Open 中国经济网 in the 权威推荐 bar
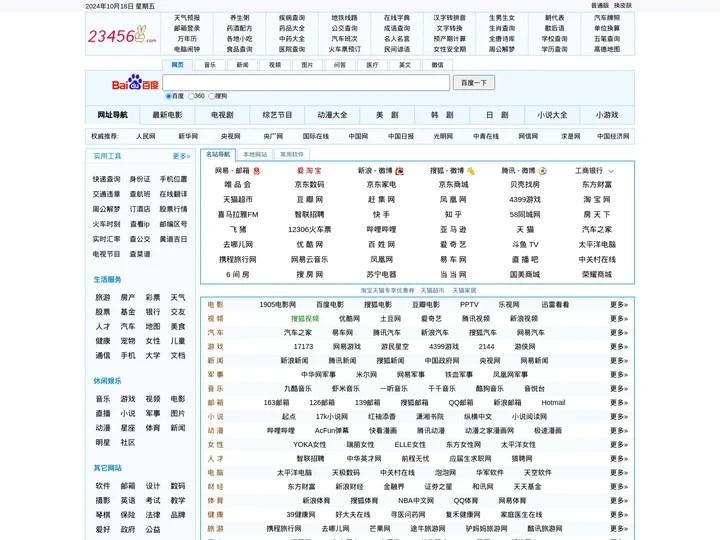720x540 pixels. pyautogui.click(x=613, y=136)
